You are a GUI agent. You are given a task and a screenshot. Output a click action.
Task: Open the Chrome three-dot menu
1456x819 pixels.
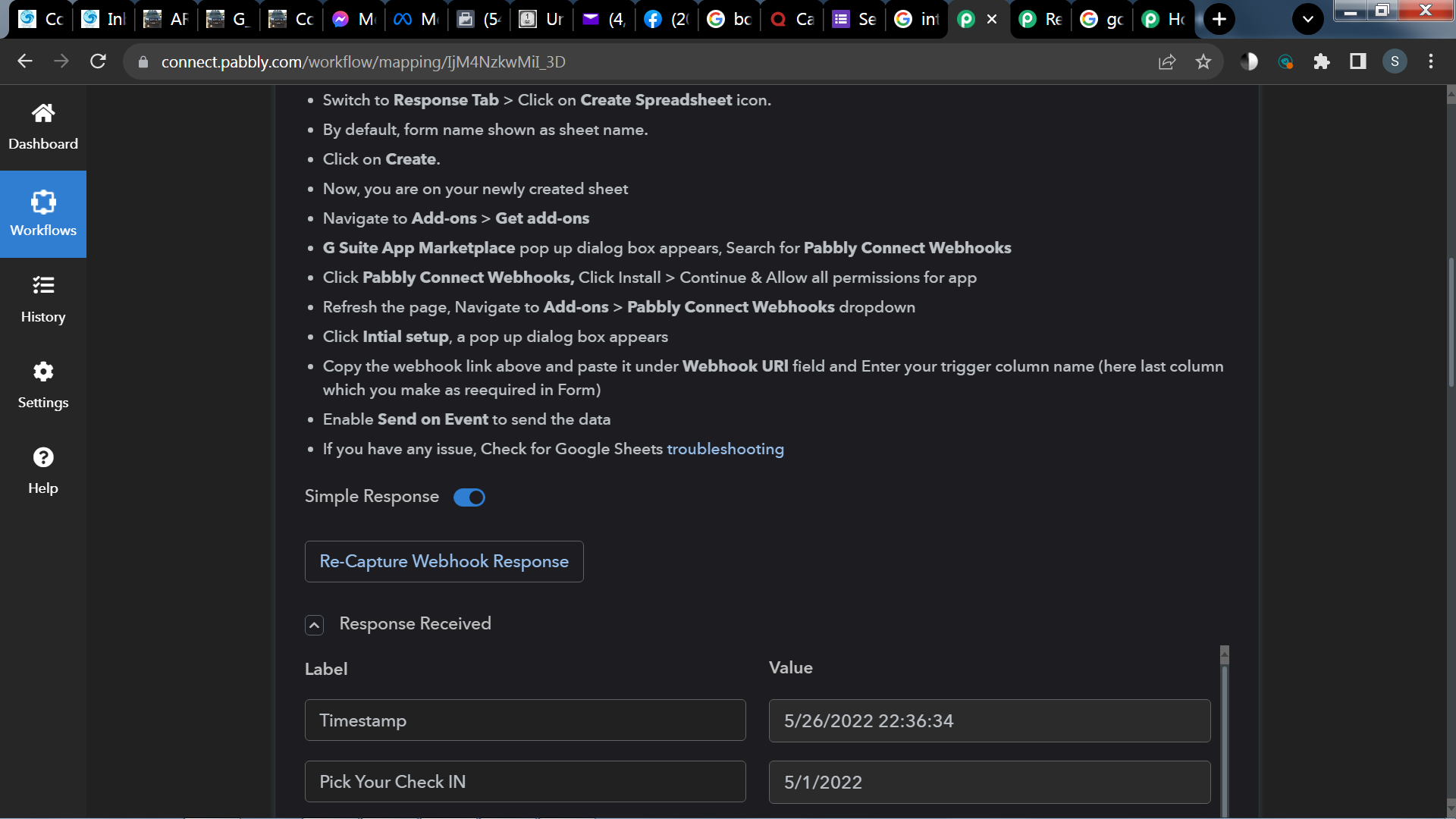pyautogui.click(x=1431, y=61)
